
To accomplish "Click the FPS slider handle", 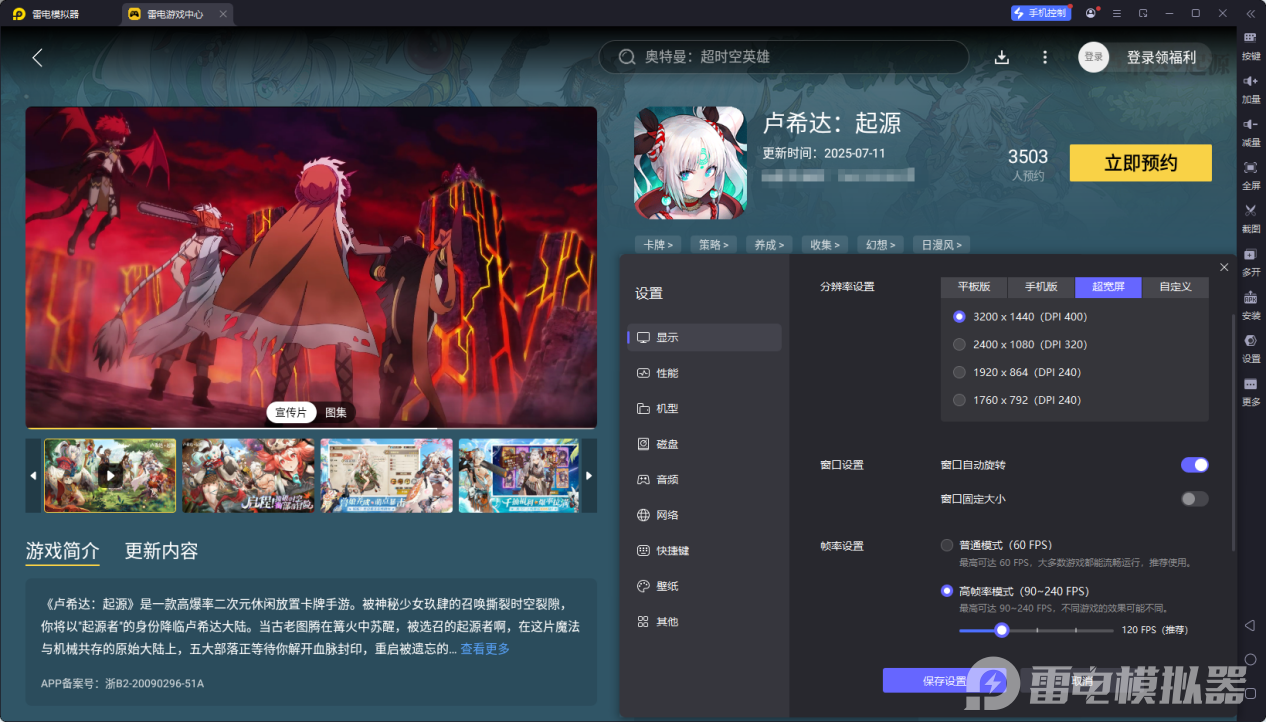I will pos(1001,630).
